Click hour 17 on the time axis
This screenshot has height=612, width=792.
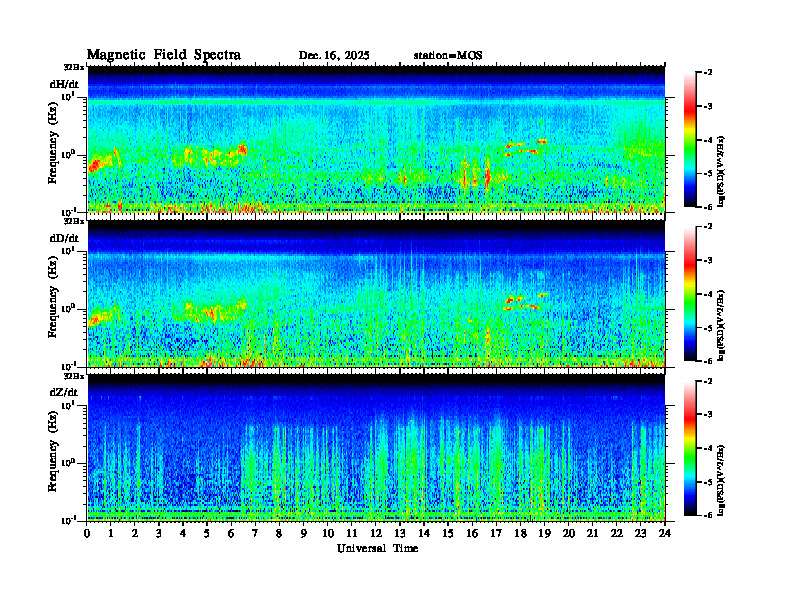coord(496,533)
